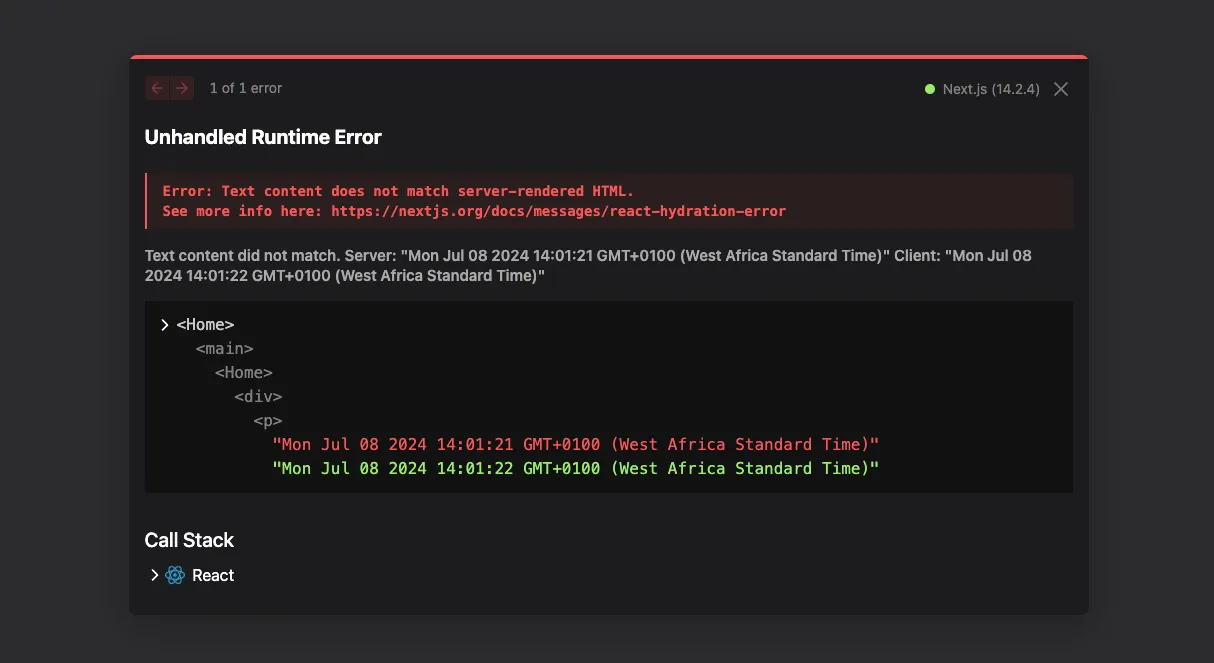The image size is (1214, 663).
Task: Click the red server-rendered 14:01:21 string
Action: tap(575, 445)
